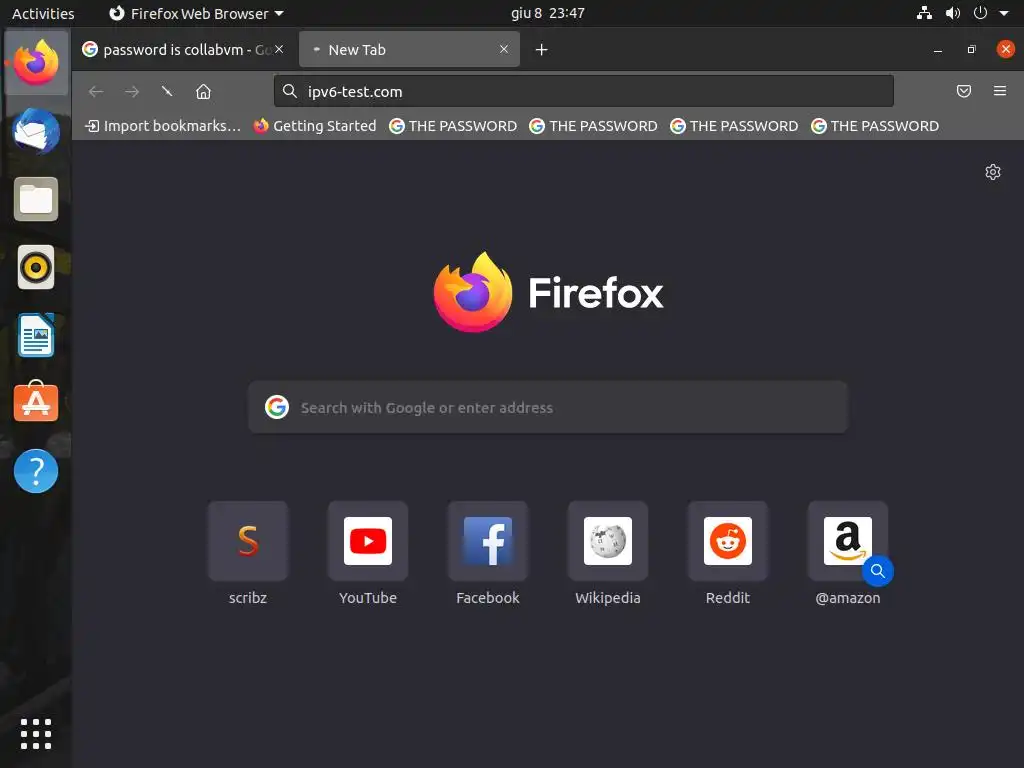
Task: Open Getting Started bookmark
Action: 315,126
